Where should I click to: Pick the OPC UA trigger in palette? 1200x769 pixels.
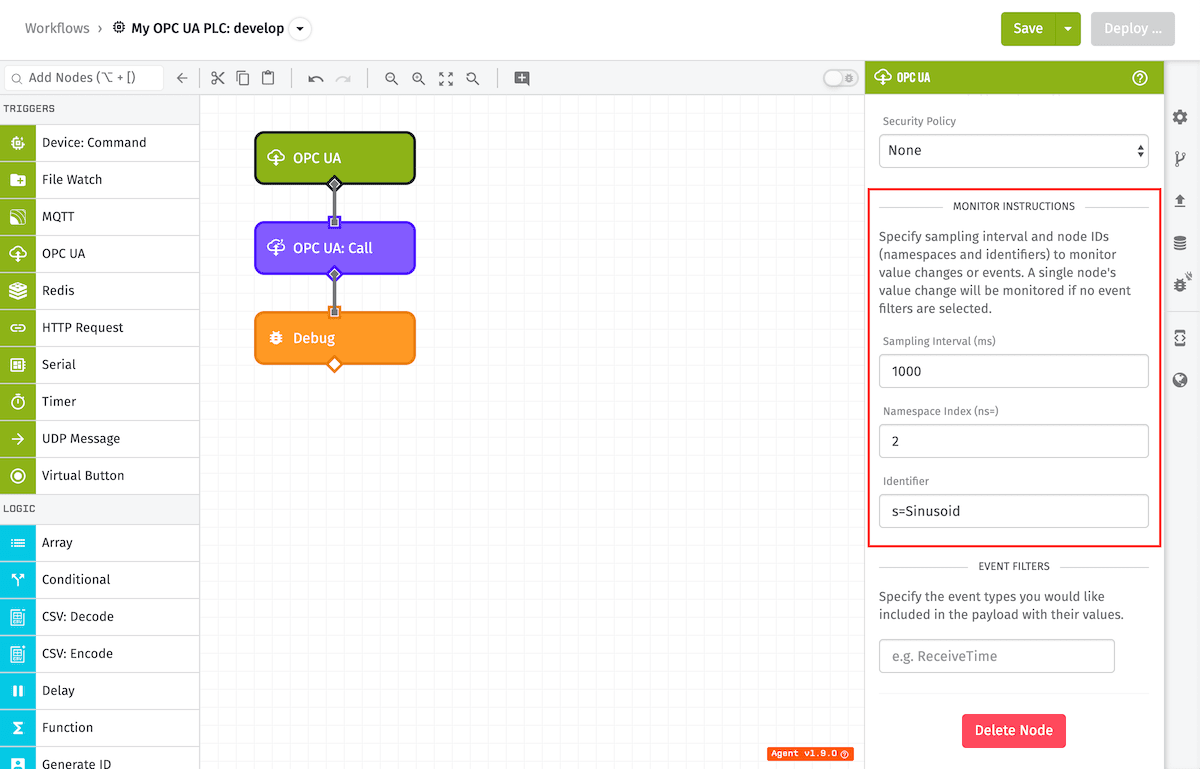[100, 254]
